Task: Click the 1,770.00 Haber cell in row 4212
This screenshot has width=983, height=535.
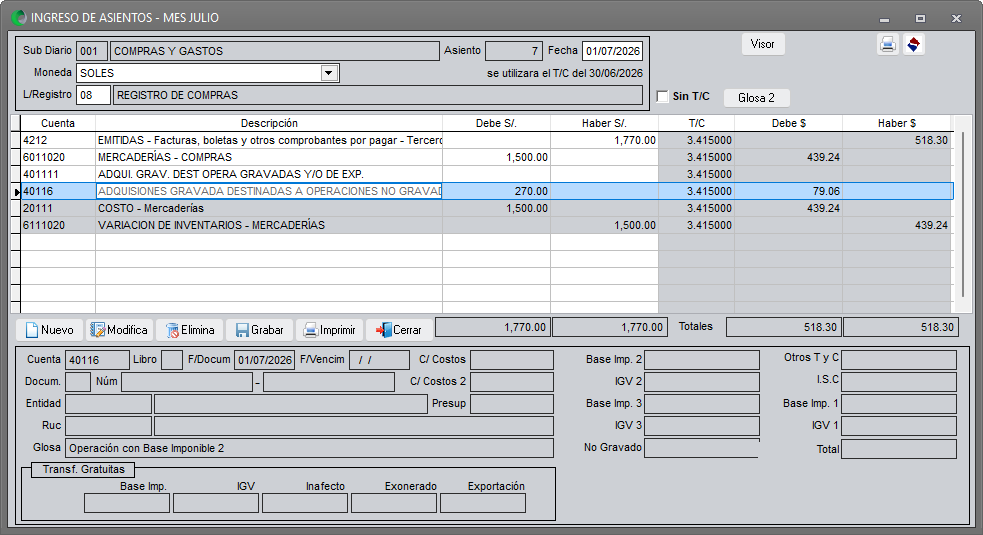Action: 604,140
